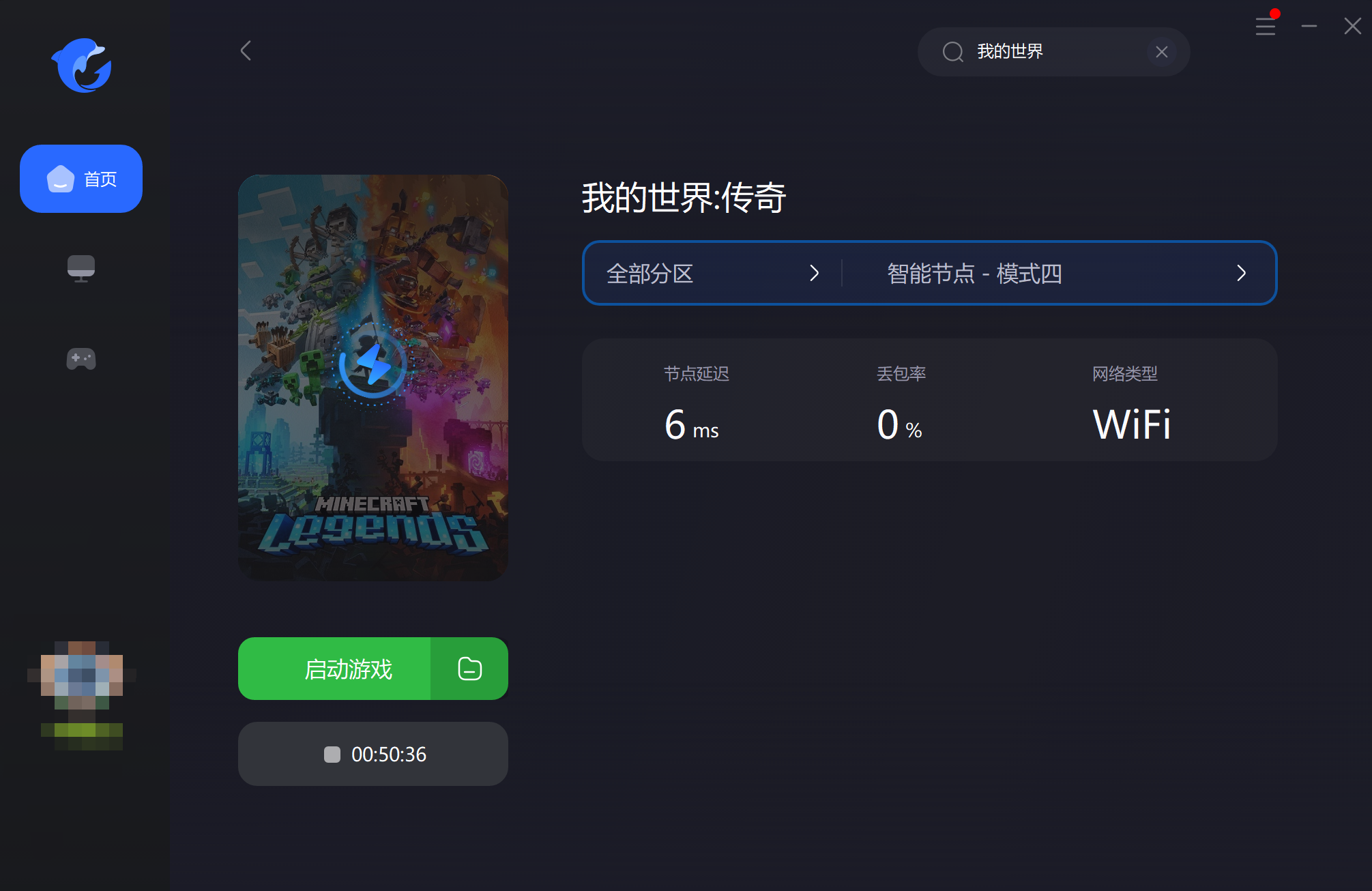
Task: Focus the 我的世界 search field
Action: click(1053, 52)
